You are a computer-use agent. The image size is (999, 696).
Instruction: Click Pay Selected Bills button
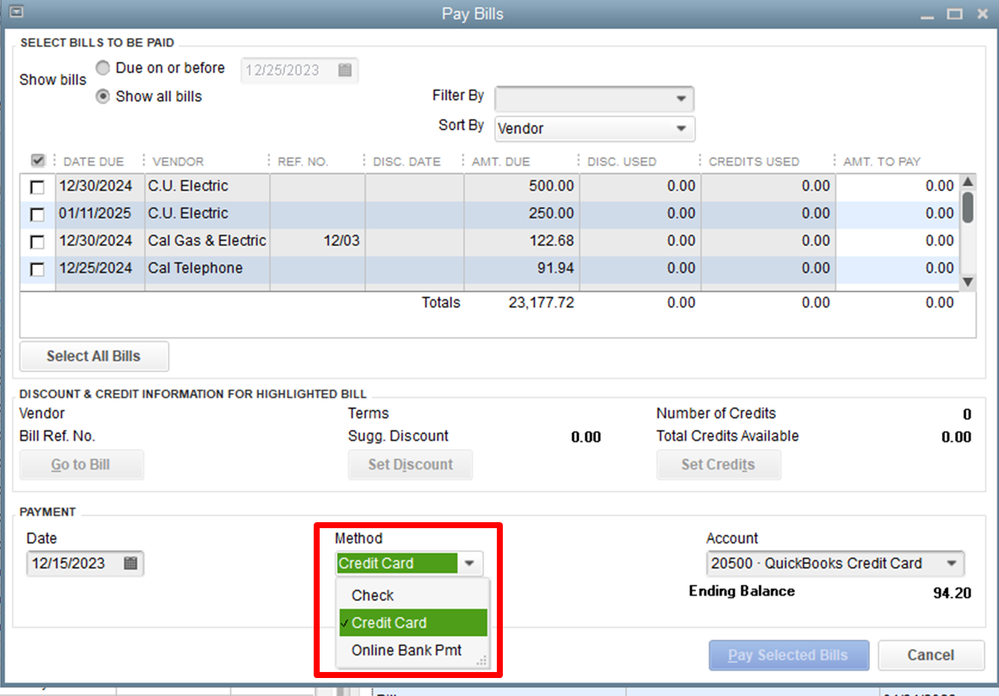[x=789, y=655]
